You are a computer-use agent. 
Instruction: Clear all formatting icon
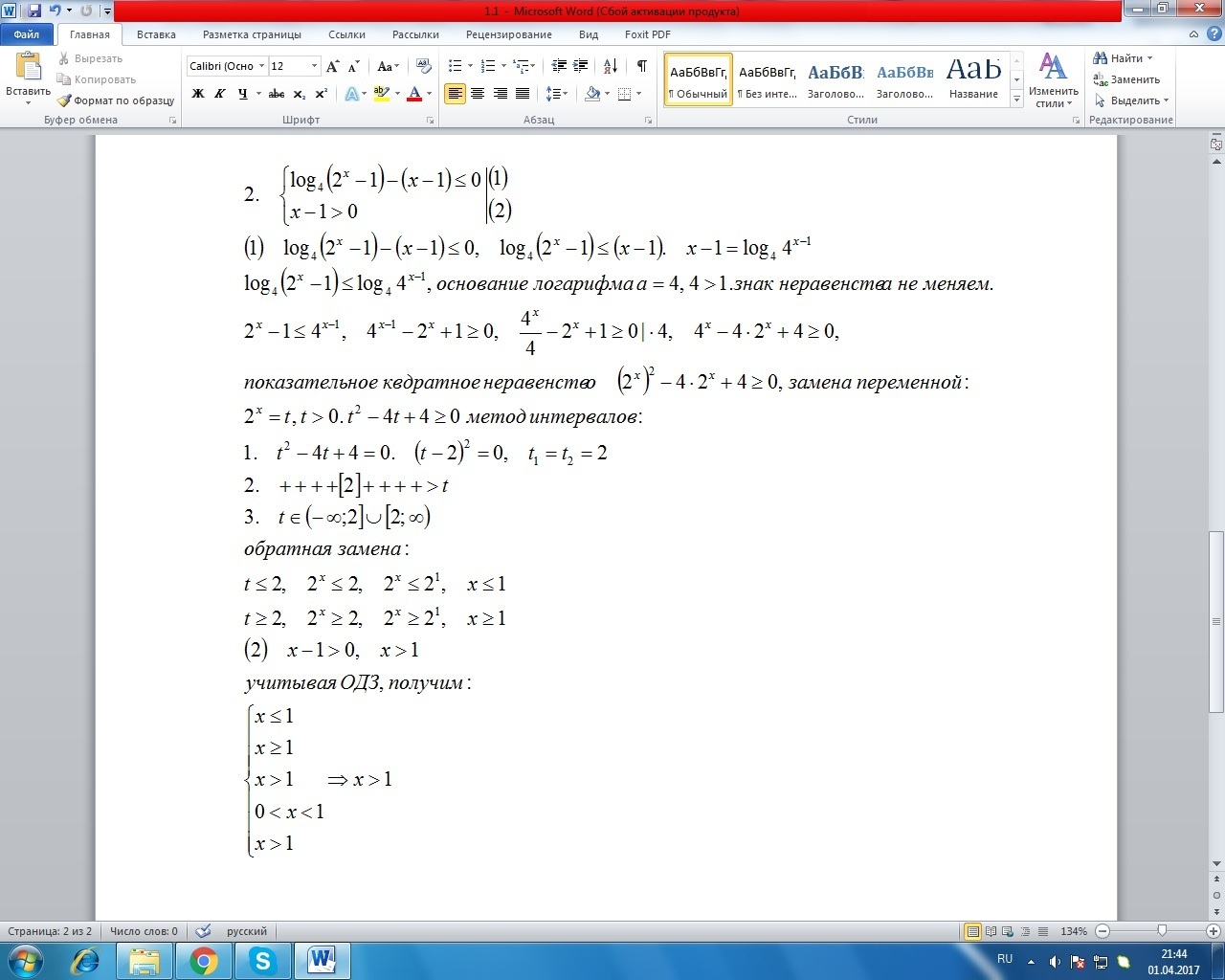click(x=425, y=66)
